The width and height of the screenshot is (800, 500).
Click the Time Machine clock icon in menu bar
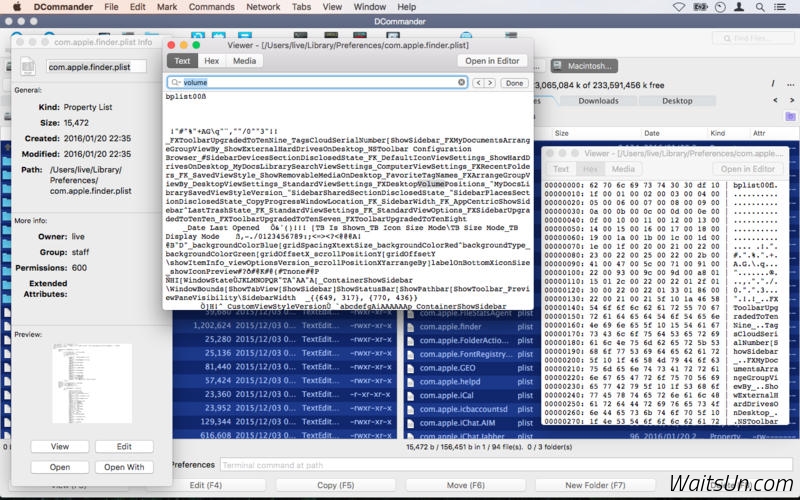pyautogui.click(x=720, y=7)
